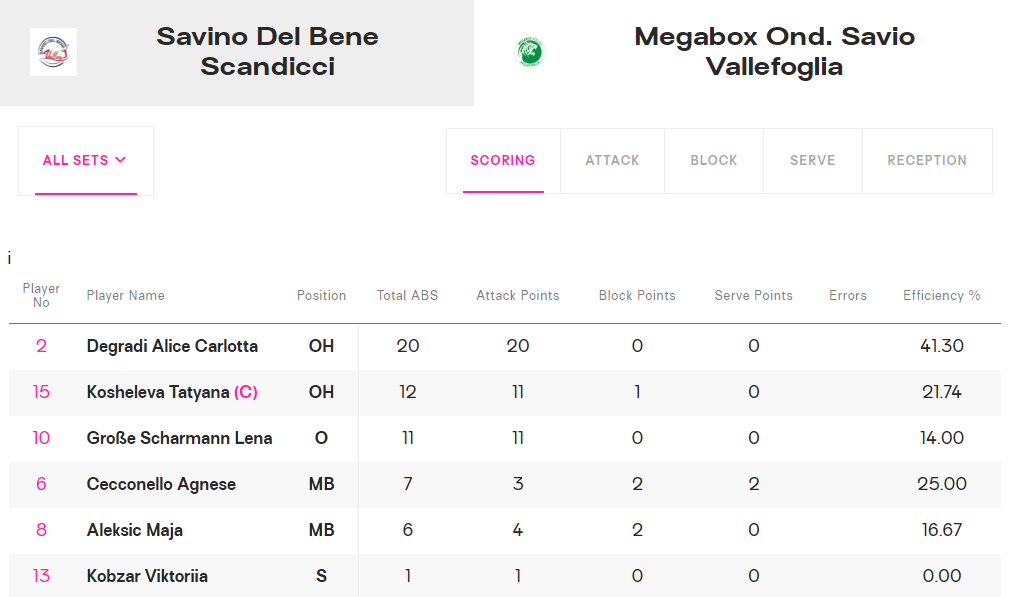Sort by Attack Points column header
The height and width of the screenshot is (597, 1011).
tap(518, 295)
